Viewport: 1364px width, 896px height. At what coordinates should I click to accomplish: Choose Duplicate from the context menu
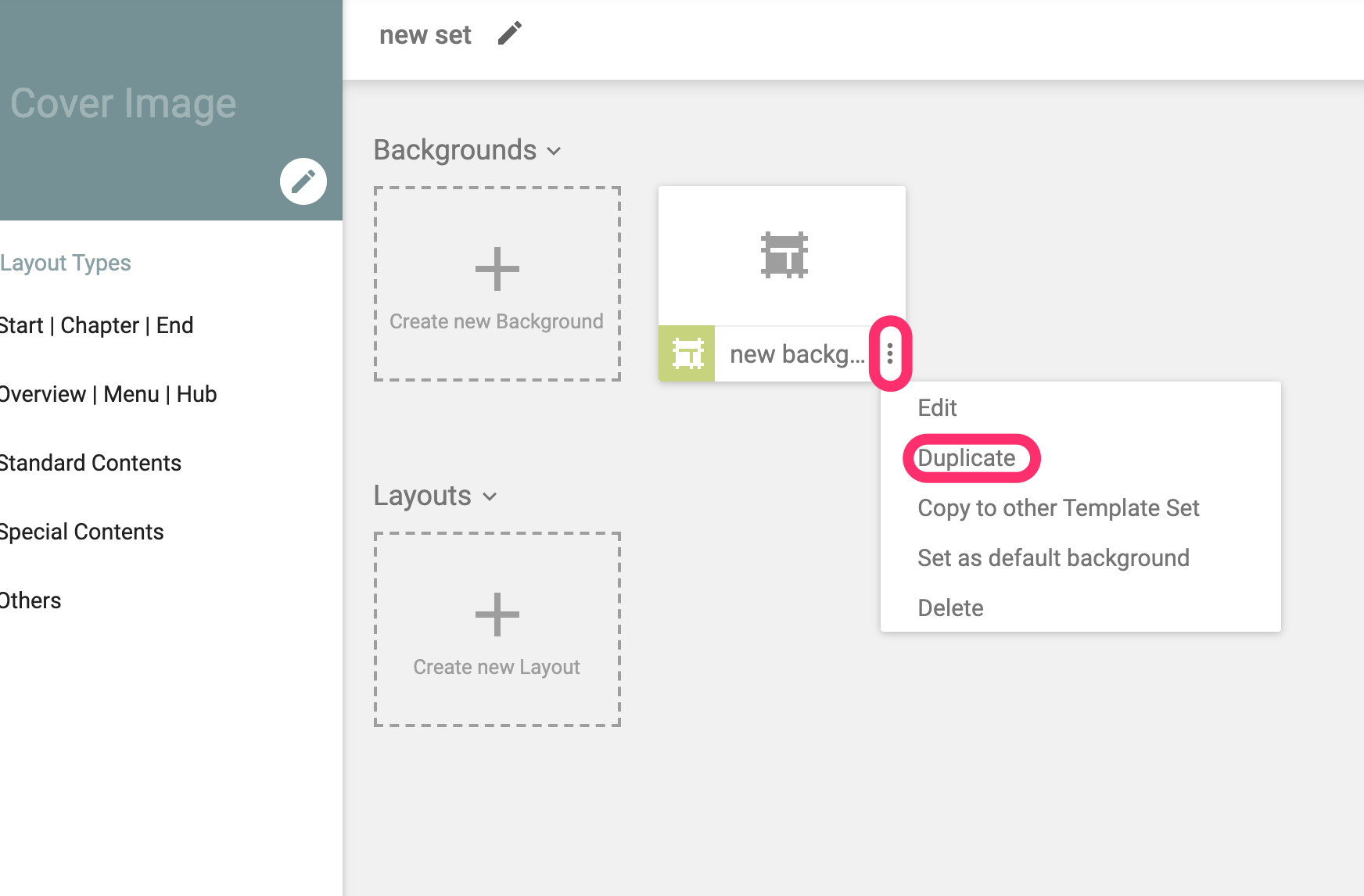point(967,458)
